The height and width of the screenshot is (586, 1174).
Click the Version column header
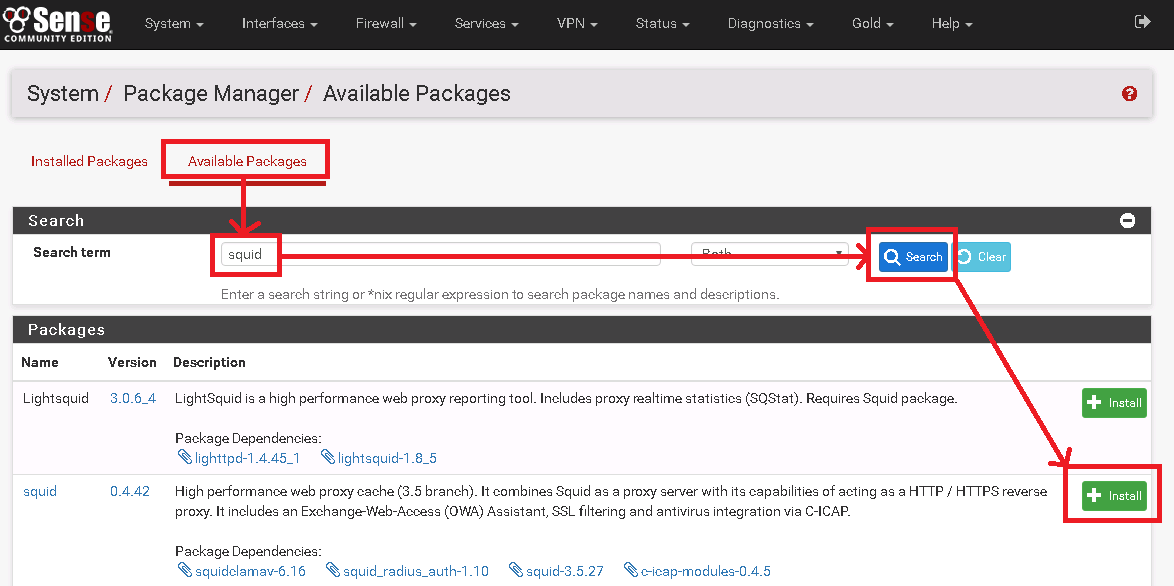132,362
